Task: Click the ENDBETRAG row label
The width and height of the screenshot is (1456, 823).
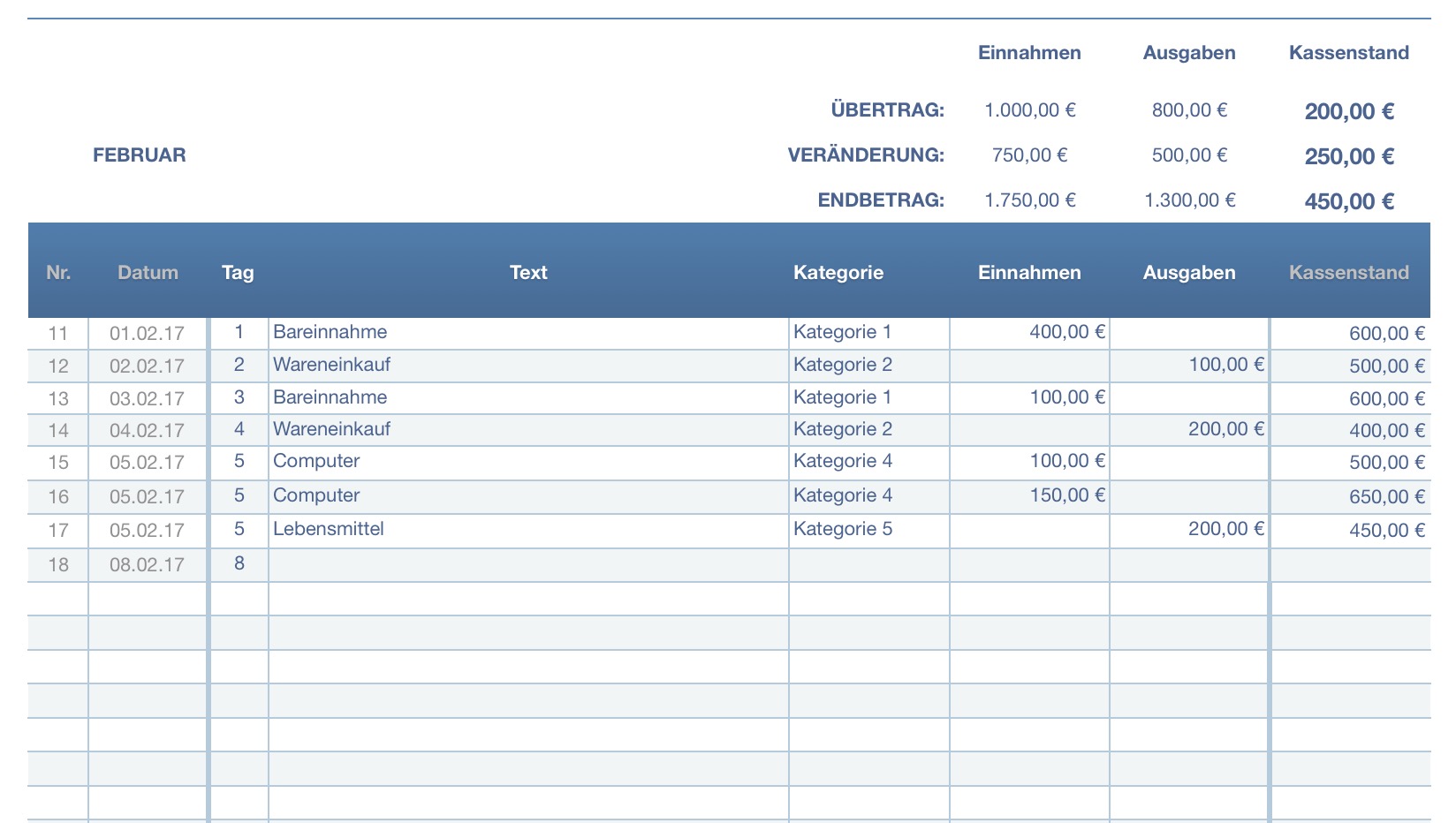Action: click(x=881, y=200)
